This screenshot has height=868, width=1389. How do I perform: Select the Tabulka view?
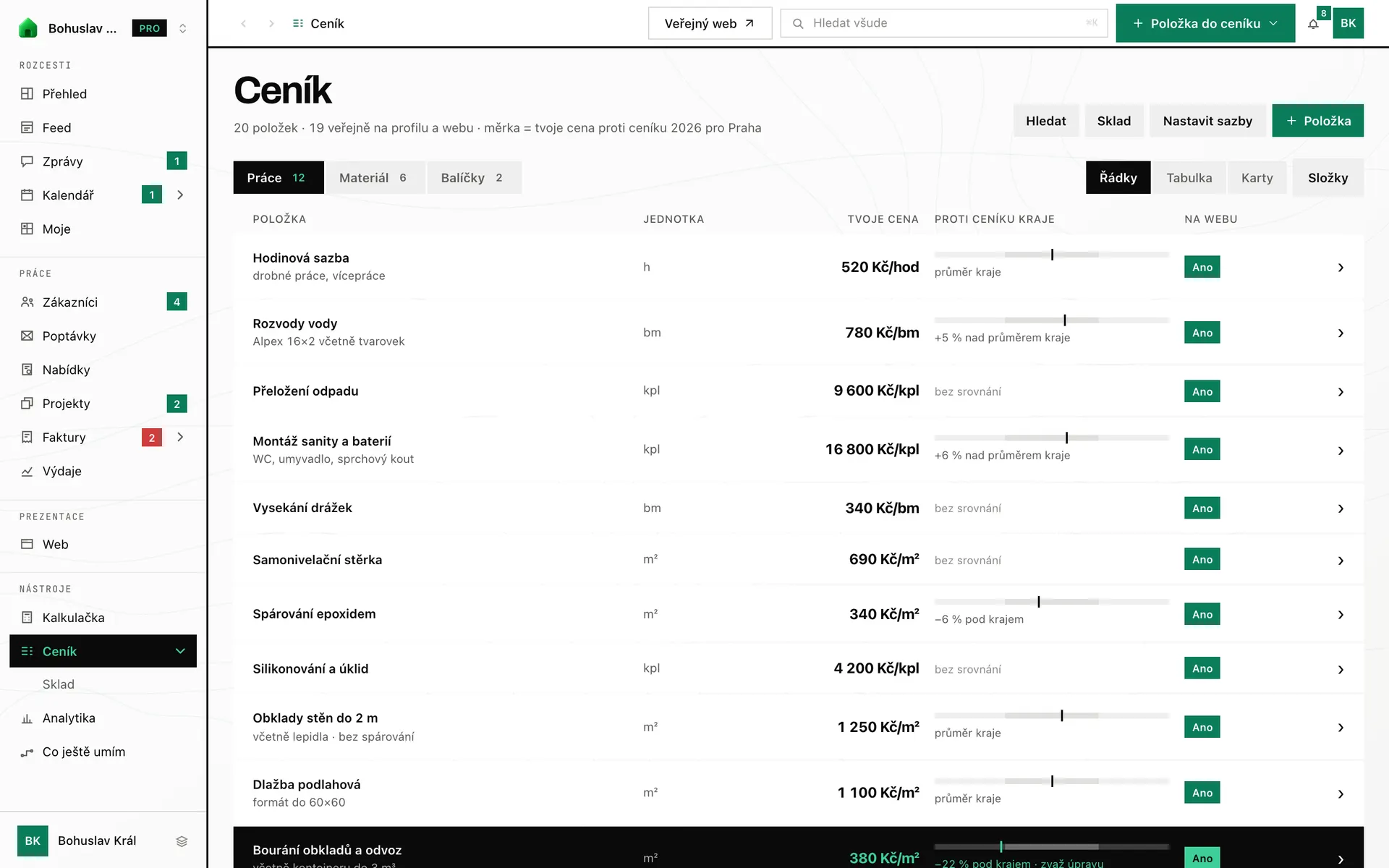pos(1189,178)
